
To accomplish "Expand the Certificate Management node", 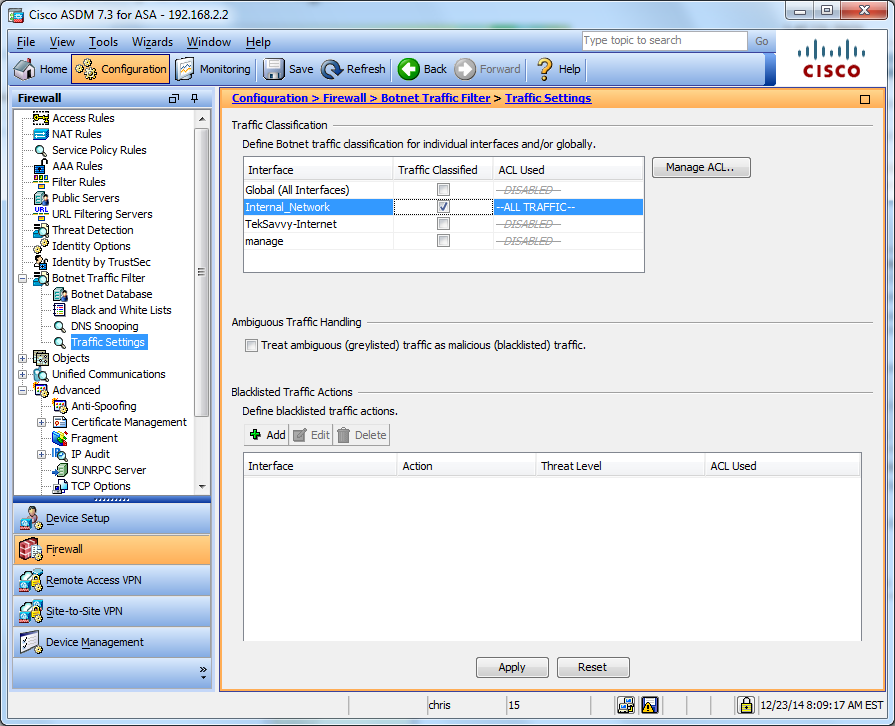I will pos(41,422).
